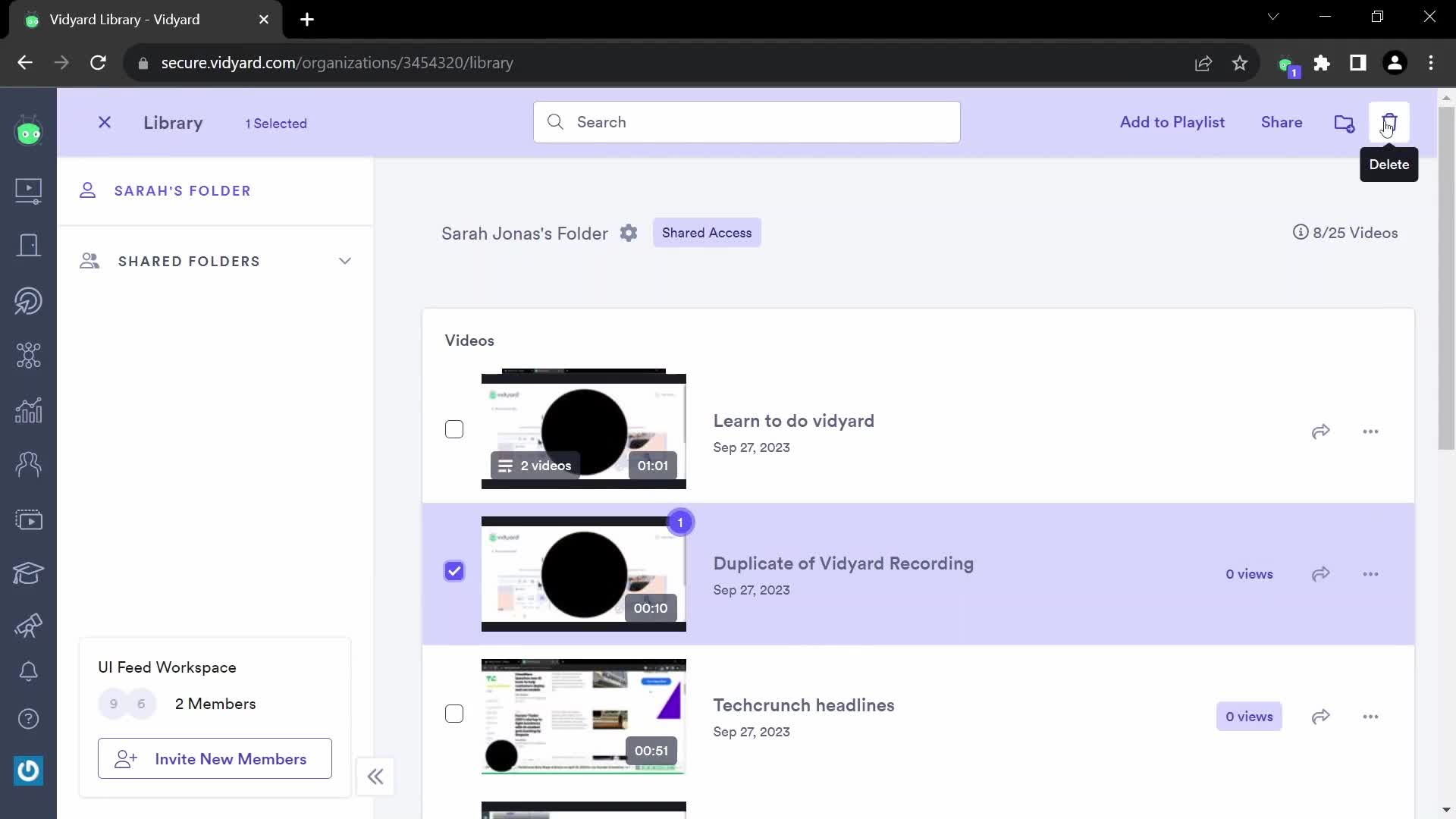Click the Vidyard logo at sidebar top

(29, 132)
